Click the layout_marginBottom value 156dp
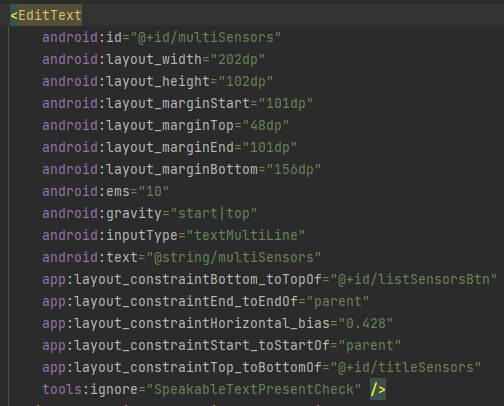 tap(294, 169)
